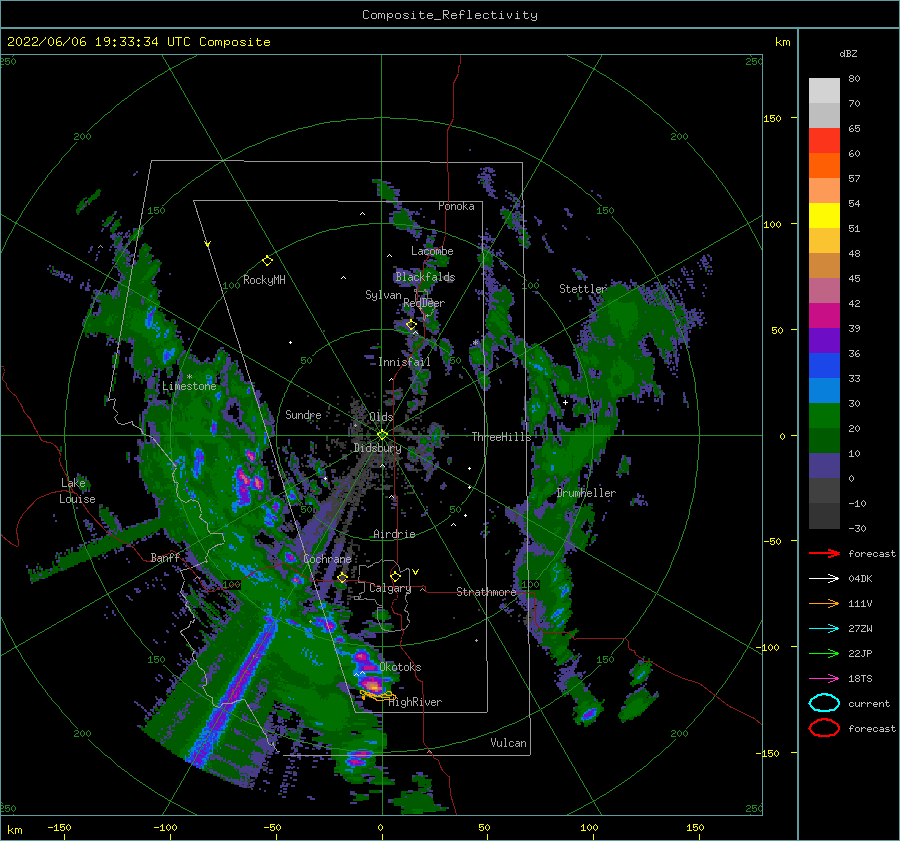Select the orange swatch between 60 and 57

click(x=824, y=166)
